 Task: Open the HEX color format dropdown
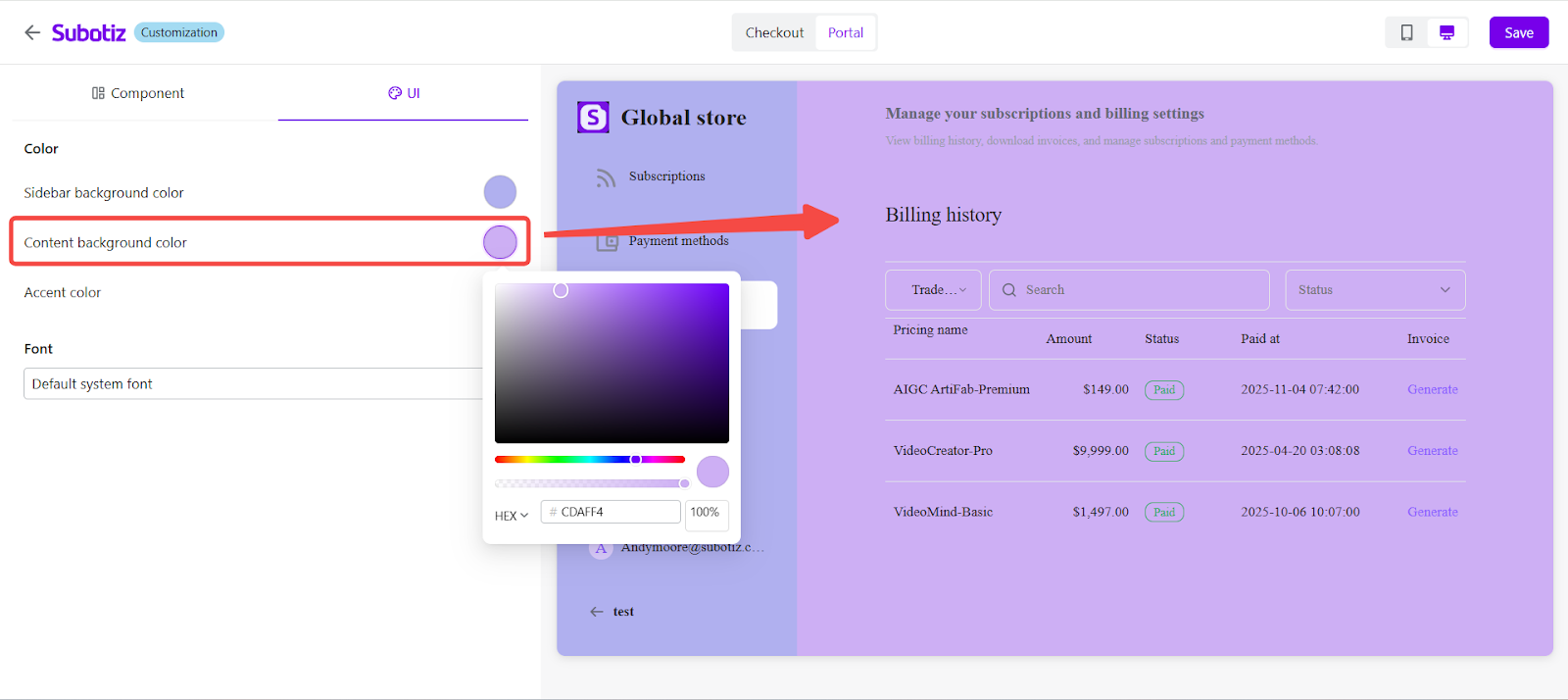point(511,516)
